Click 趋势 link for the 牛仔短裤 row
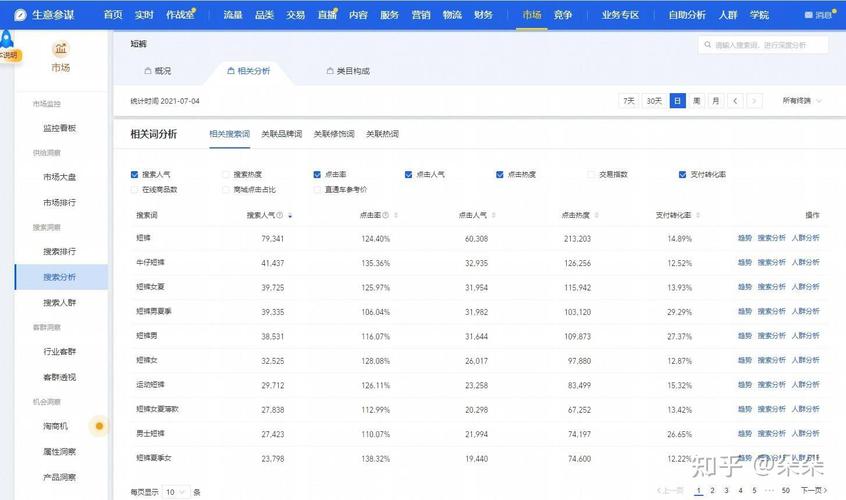Image resolution: width=846 pixels, height=500 pixels. coord(745,262)
